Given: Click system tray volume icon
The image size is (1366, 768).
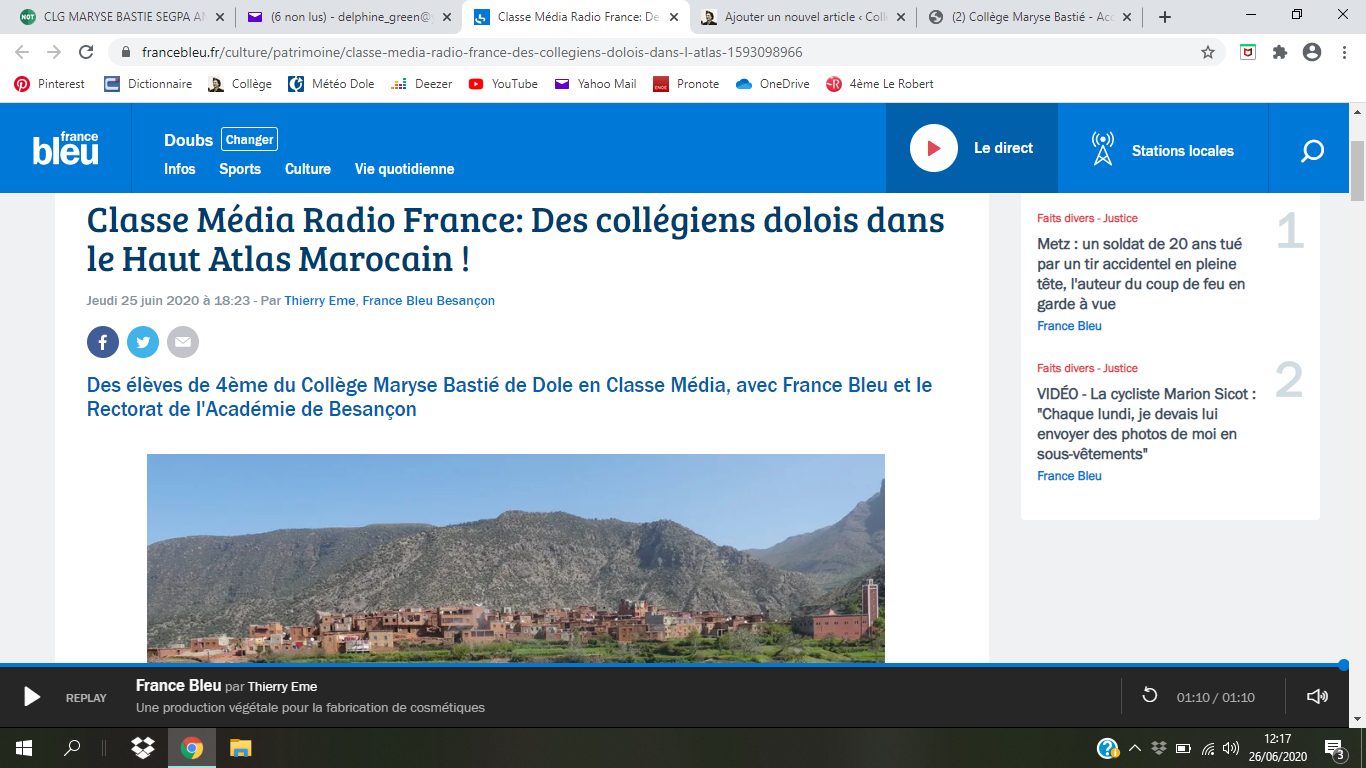Looking at the screenshot, I should [x=1230, y=748].
